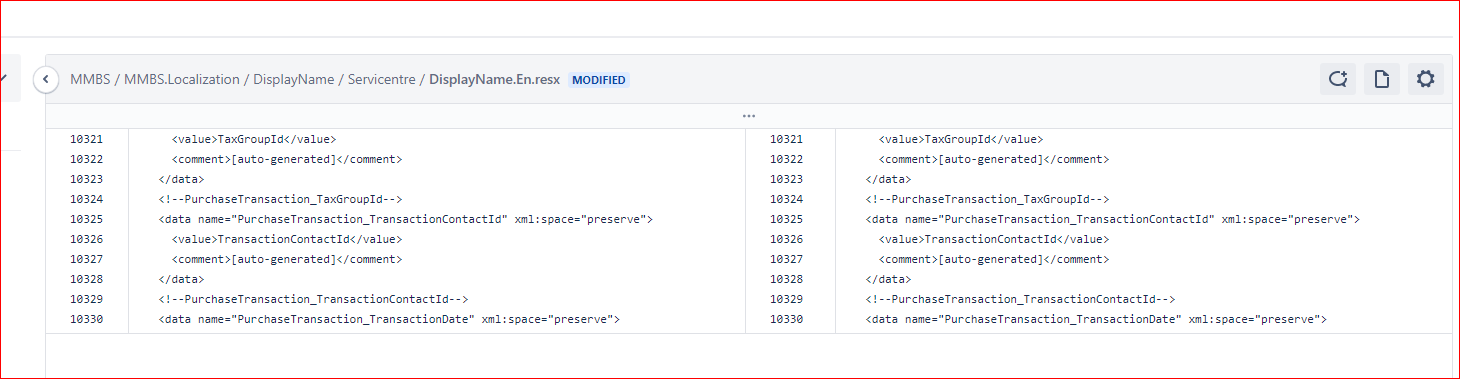The height and width of the screenshot is (379, 1460).
Task: Click PurchaseTransaction_TaxGroupId comment in right pane
Action: (x=987, y=199)
